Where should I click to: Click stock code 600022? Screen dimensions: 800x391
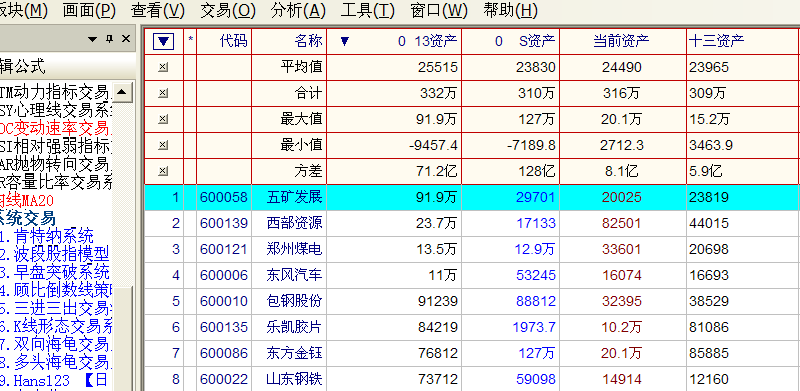click(x=224, y=379)
